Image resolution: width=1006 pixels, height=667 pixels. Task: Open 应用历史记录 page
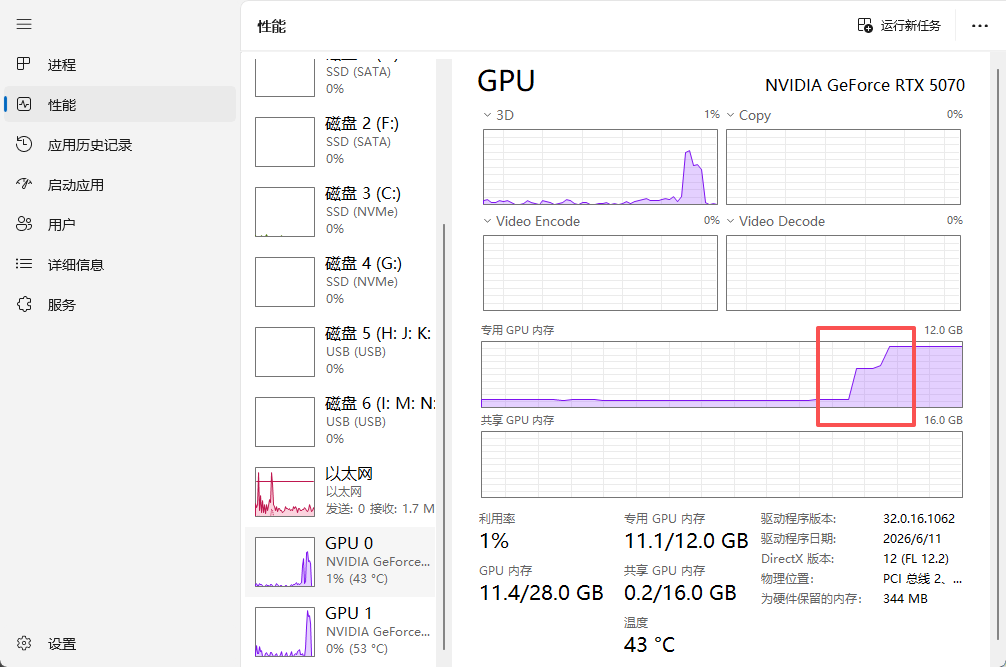click(x=90, y=145)
